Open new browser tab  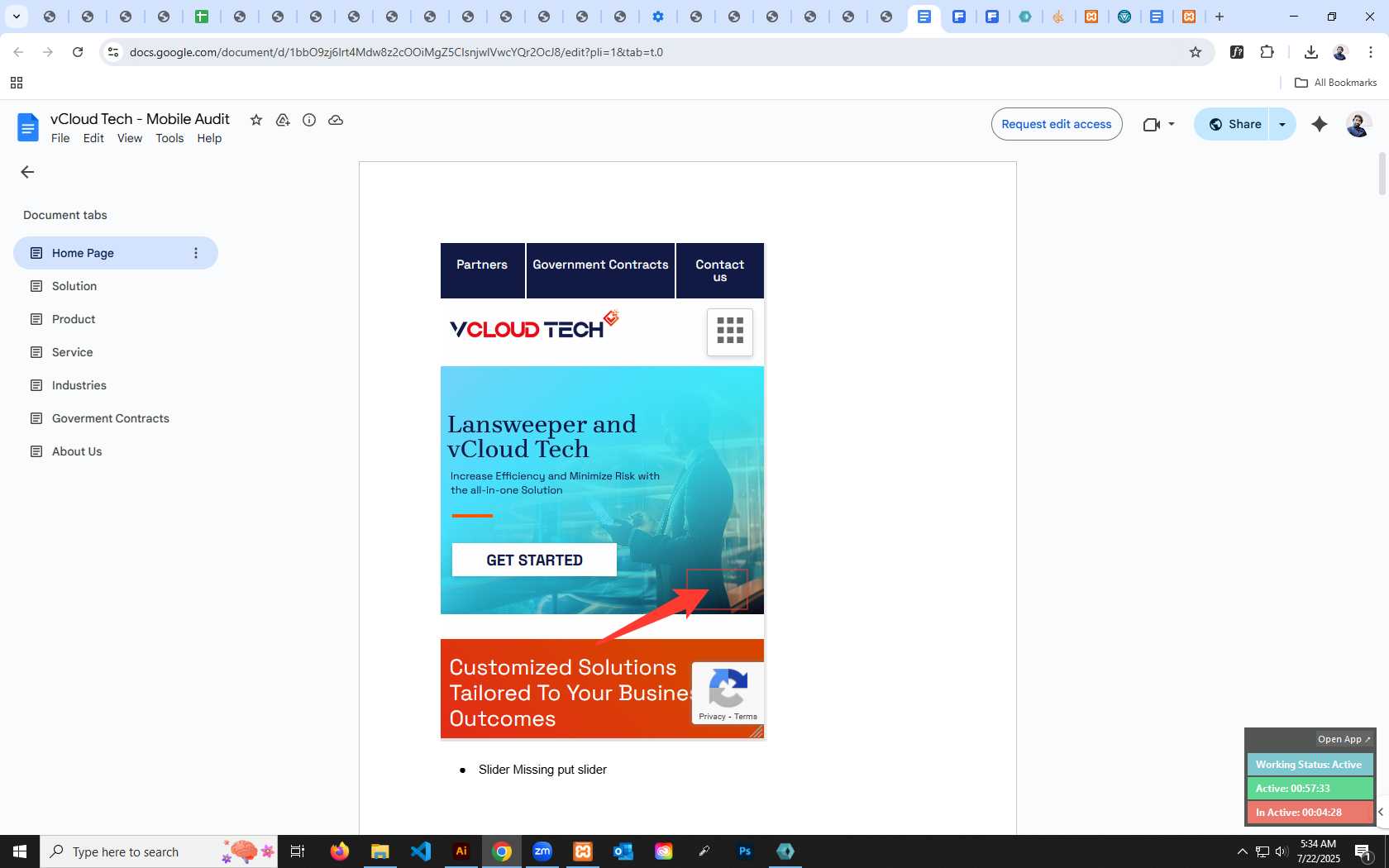tap(1220, 17)
